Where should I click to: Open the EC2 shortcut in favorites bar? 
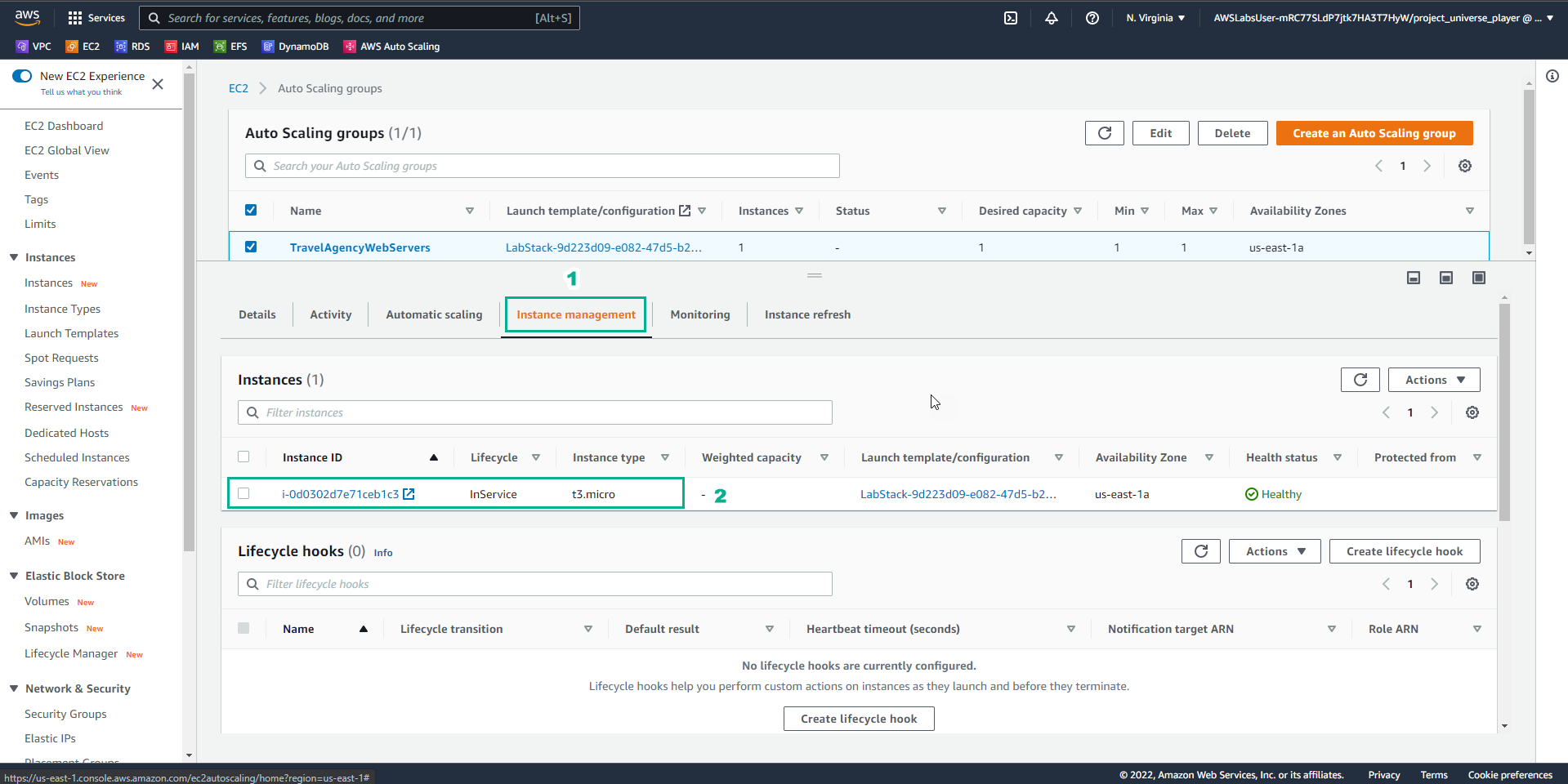[x=83, y=47]
